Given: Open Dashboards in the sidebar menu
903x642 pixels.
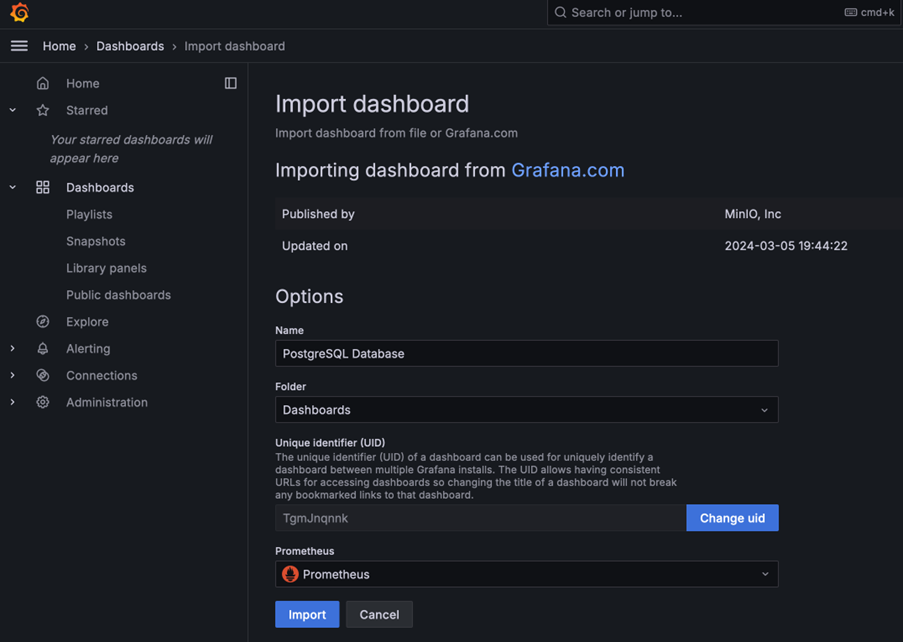Looking at the screenshot, I should (100, 187).
